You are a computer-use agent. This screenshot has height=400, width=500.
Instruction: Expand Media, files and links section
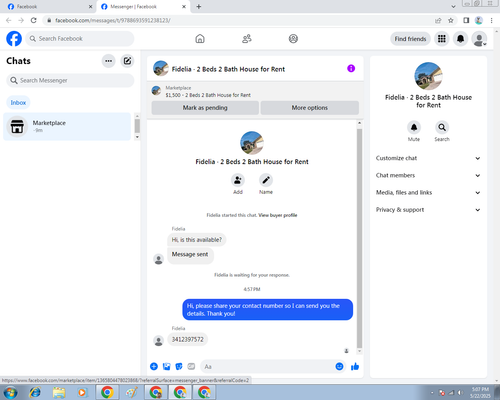click(428, 192)
